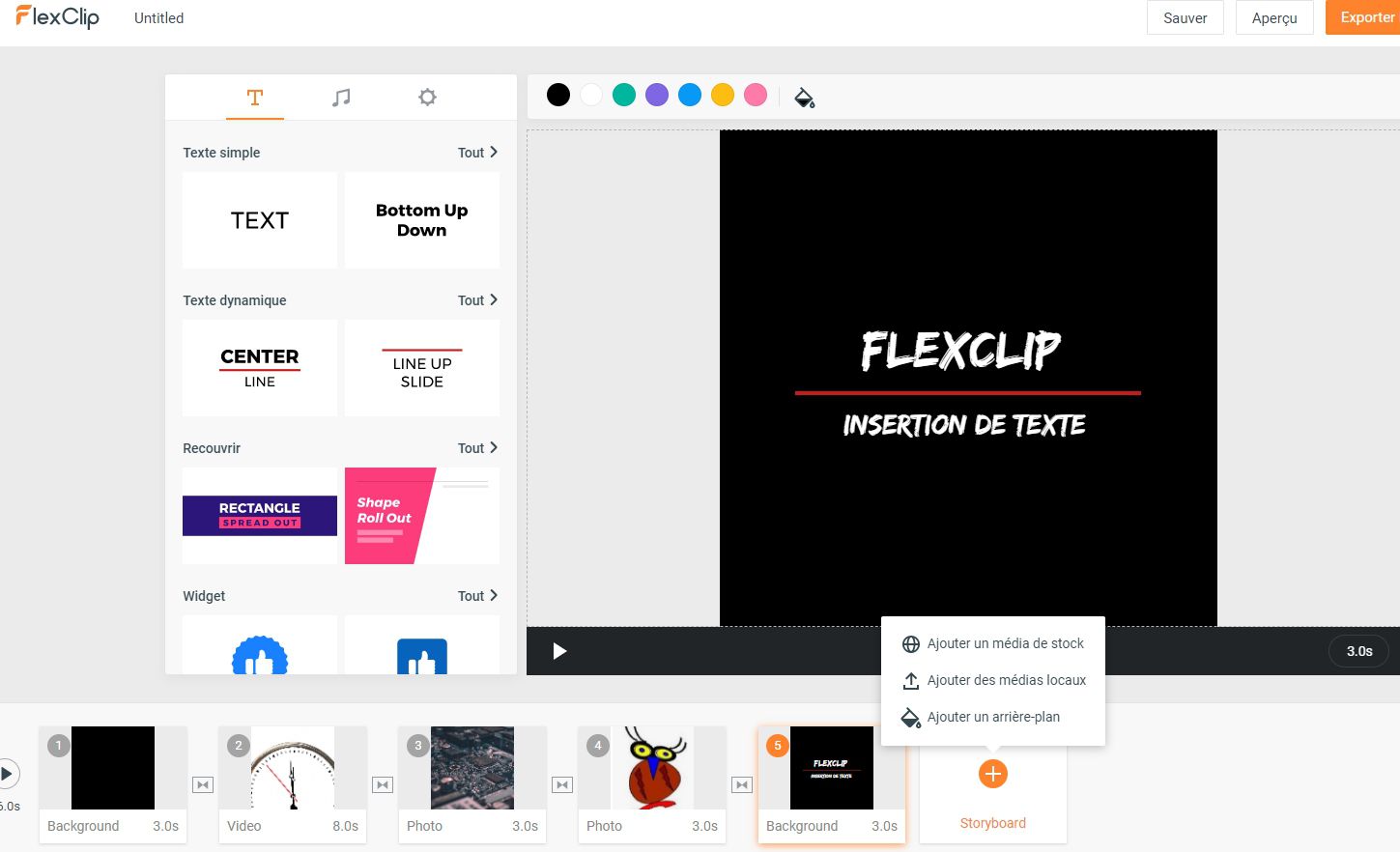Add the round thumbs-up badge widget
Image resolution: width=1400 pixels, height=852 pixels.
260,645
